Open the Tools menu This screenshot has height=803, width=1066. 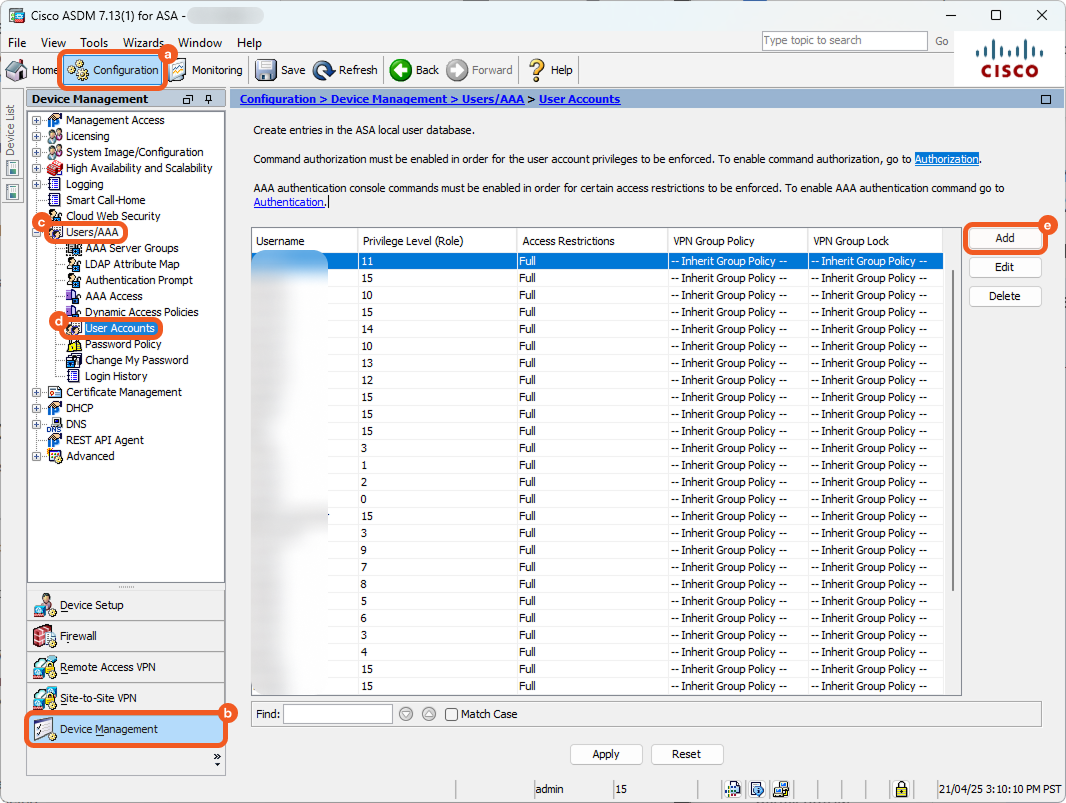point(94,43)
